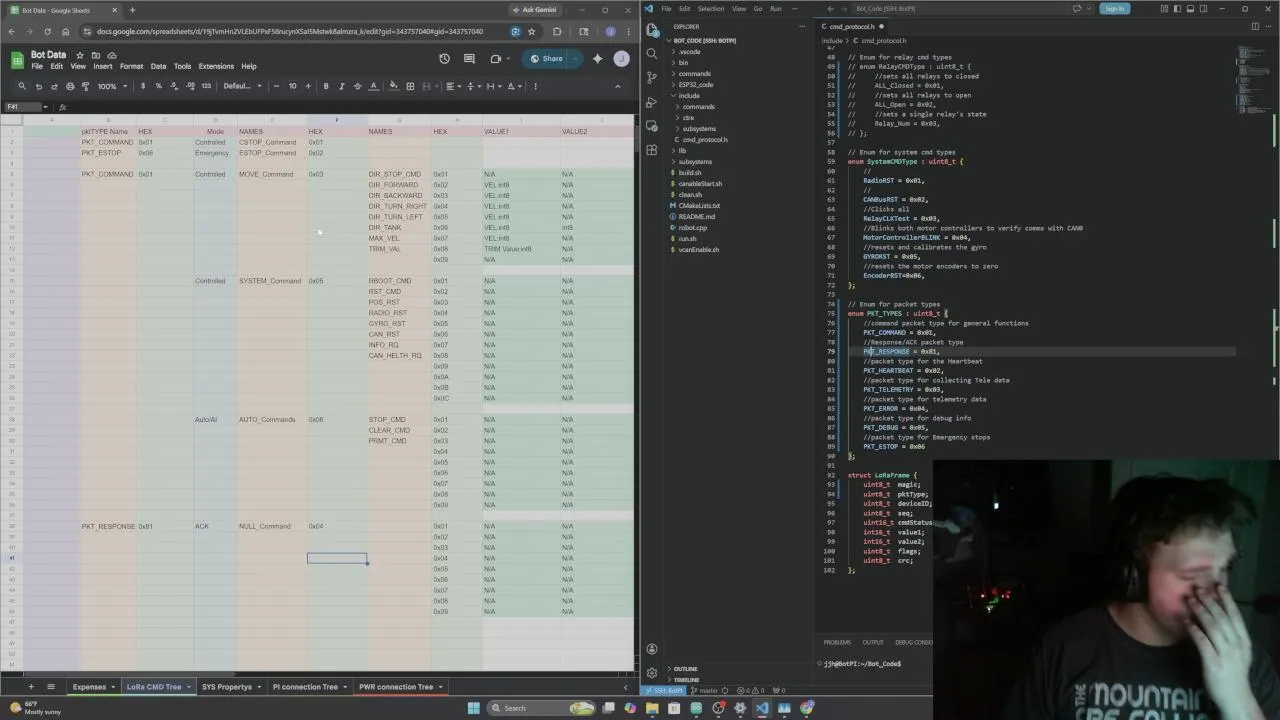The height and width of the screenshot is (720, 1280).
Task: Open VS Code Explorer activity icon
Action: pos(652,31)
